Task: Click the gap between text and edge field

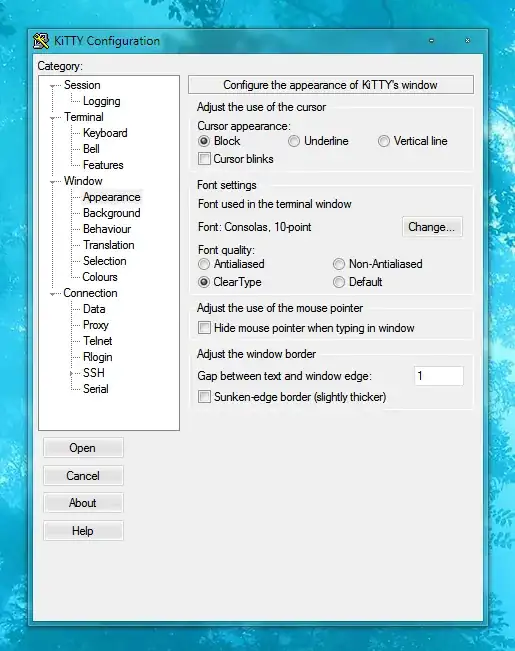Action: coord(439,376)
